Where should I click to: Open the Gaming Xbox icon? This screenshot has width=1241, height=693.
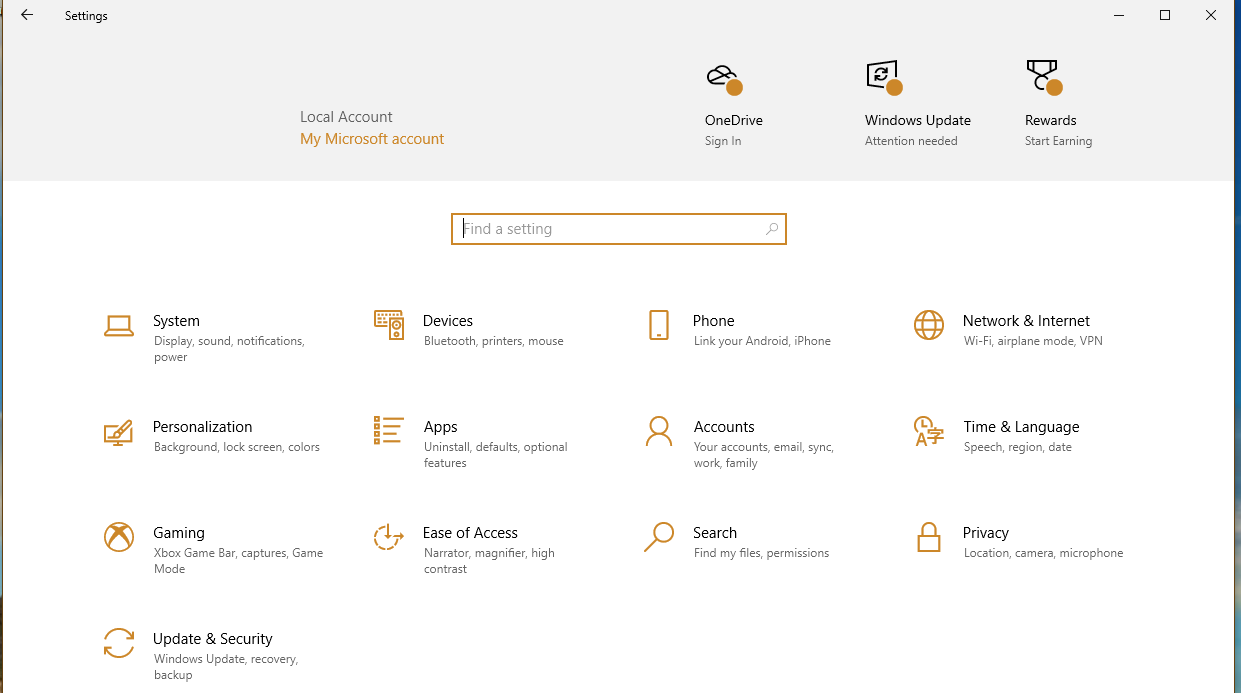(119, 537)
